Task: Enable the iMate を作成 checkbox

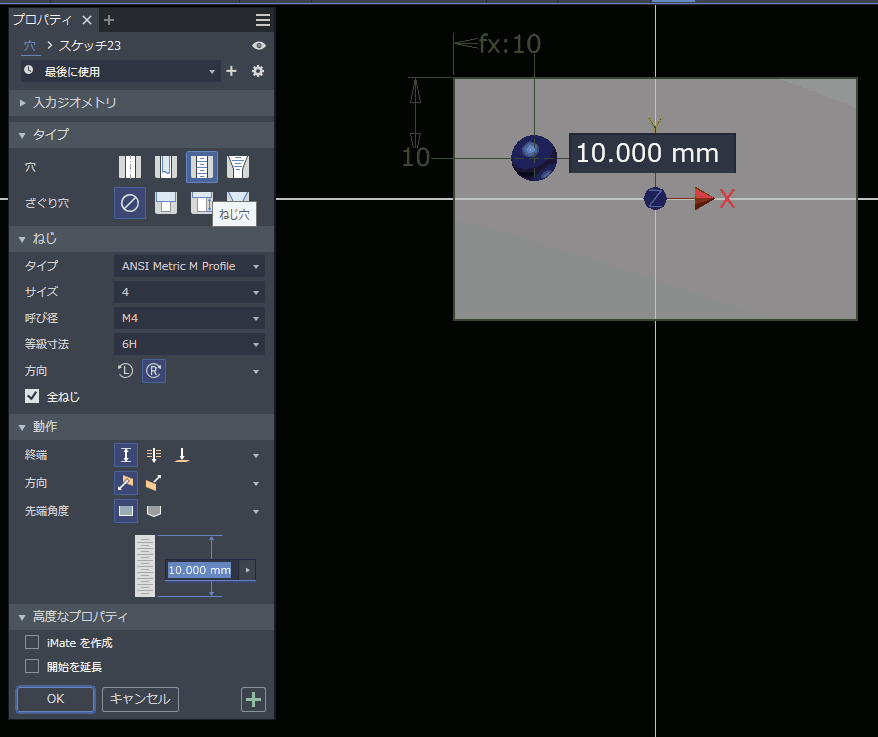Action: coord(32,642)
